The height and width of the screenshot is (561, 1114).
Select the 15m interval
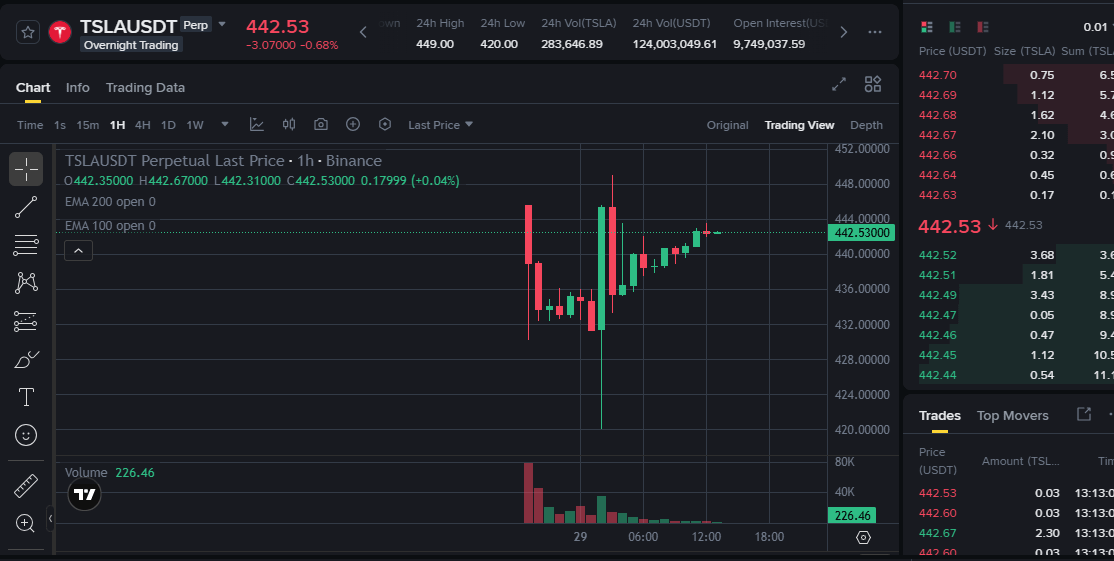tap(87, 125)
